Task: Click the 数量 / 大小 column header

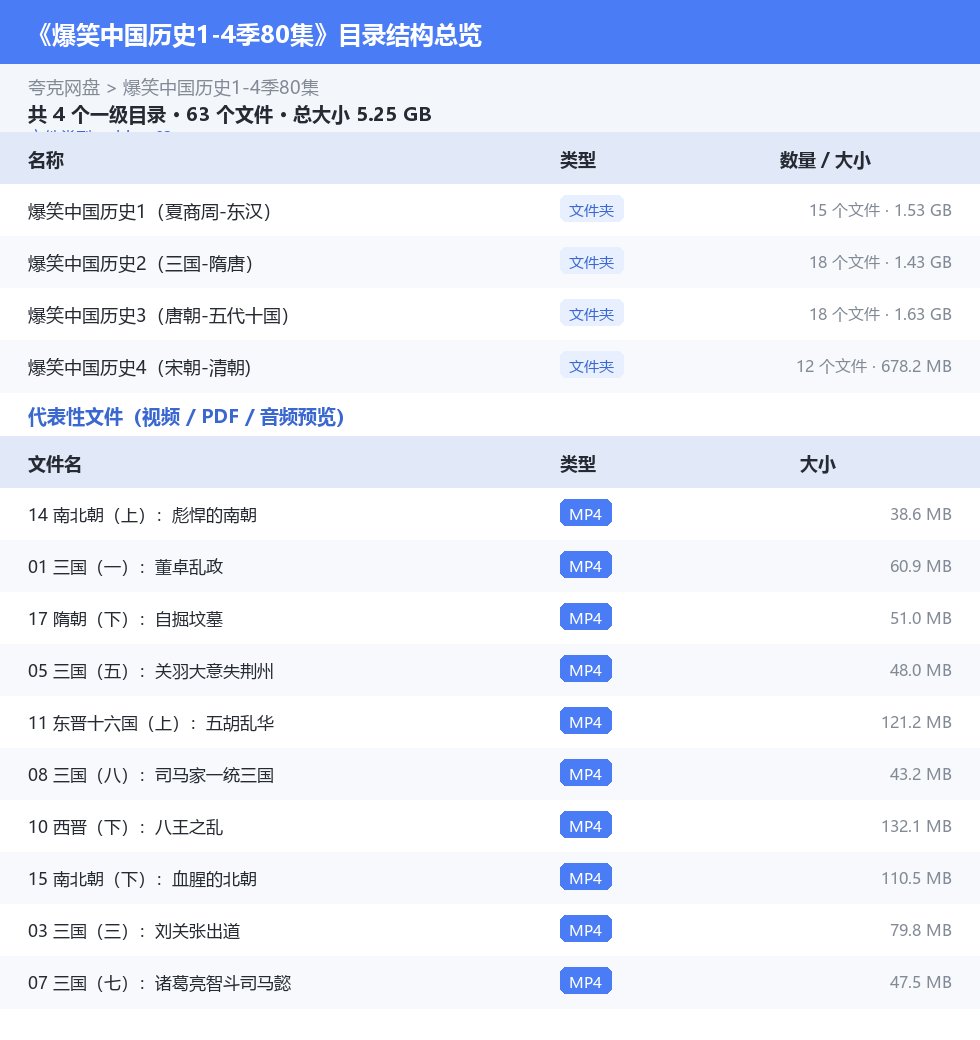Action: [825, 160]
